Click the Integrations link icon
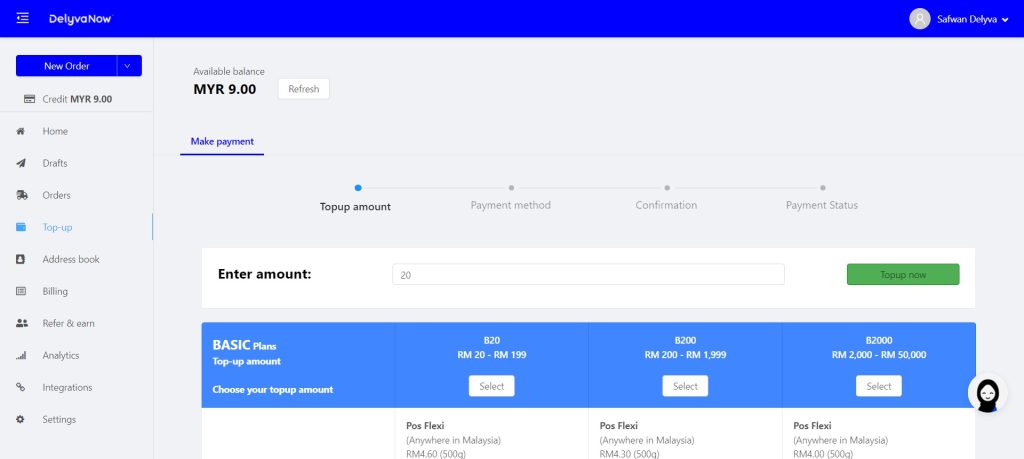The height and width of the screenshot is (459, 1024). pyautogui.click(x=20, y=387)
